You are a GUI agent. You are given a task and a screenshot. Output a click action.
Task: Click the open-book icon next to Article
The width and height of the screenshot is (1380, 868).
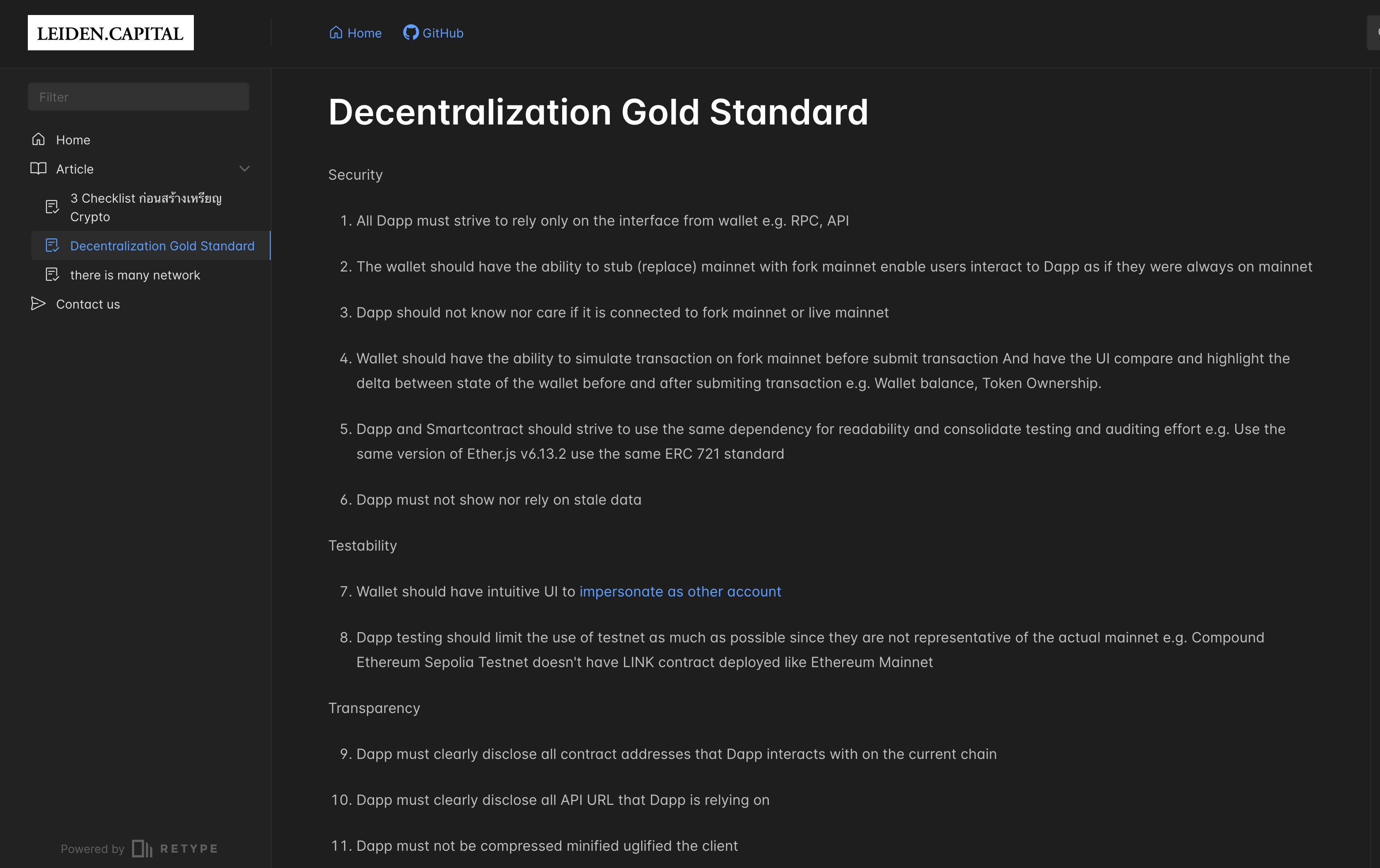38,169
